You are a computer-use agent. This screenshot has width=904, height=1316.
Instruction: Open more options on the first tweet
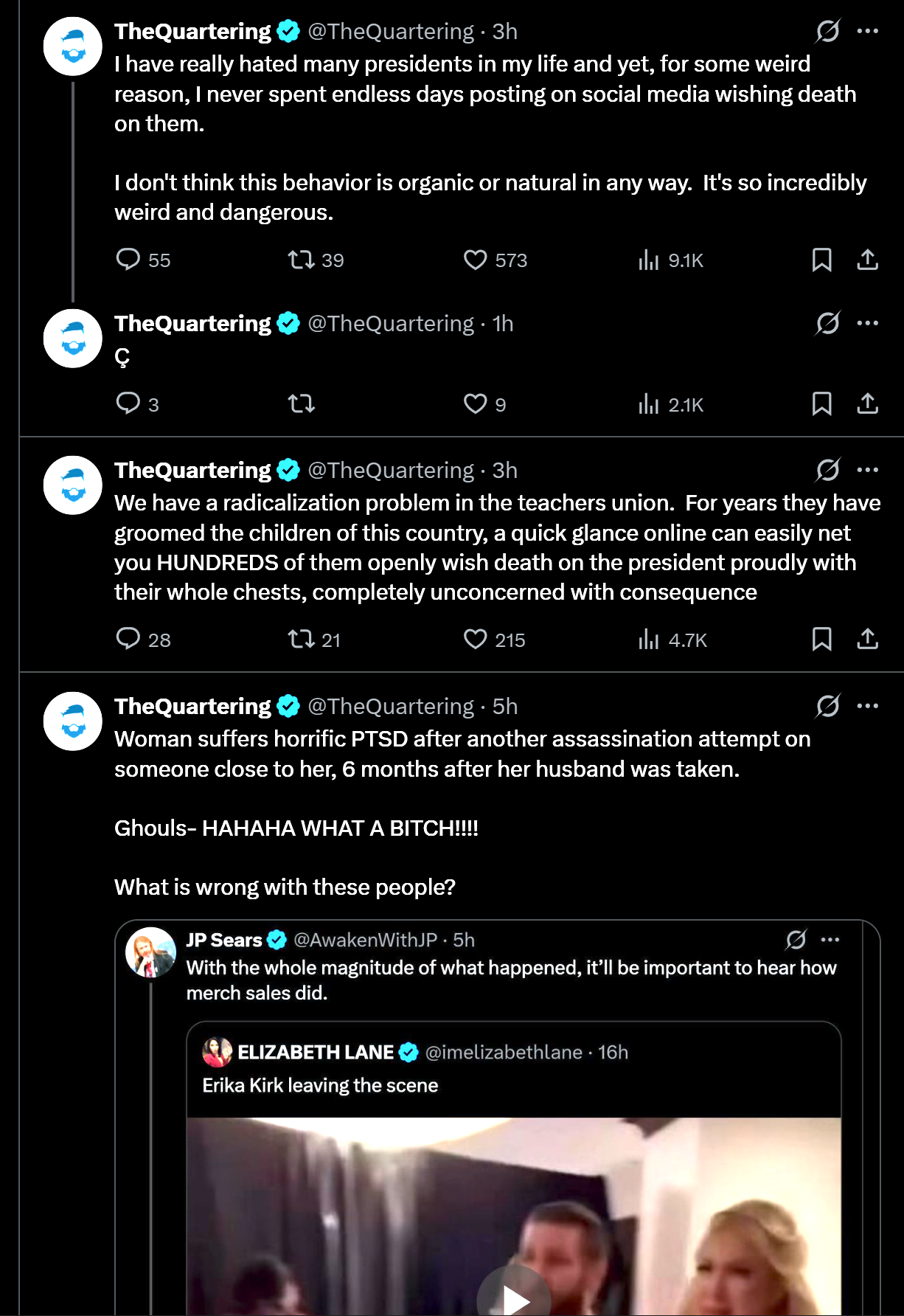click(868, 31)
